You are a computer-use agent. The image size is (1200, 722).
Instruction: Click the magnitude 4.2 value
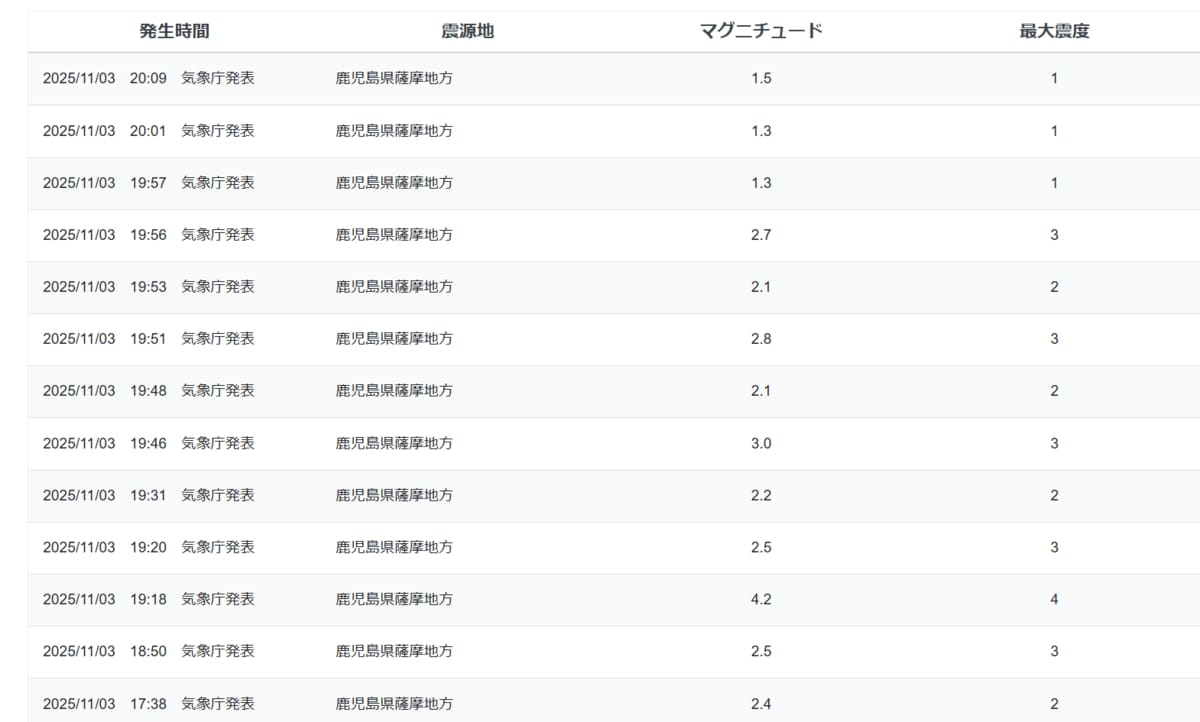coord(761,599)
